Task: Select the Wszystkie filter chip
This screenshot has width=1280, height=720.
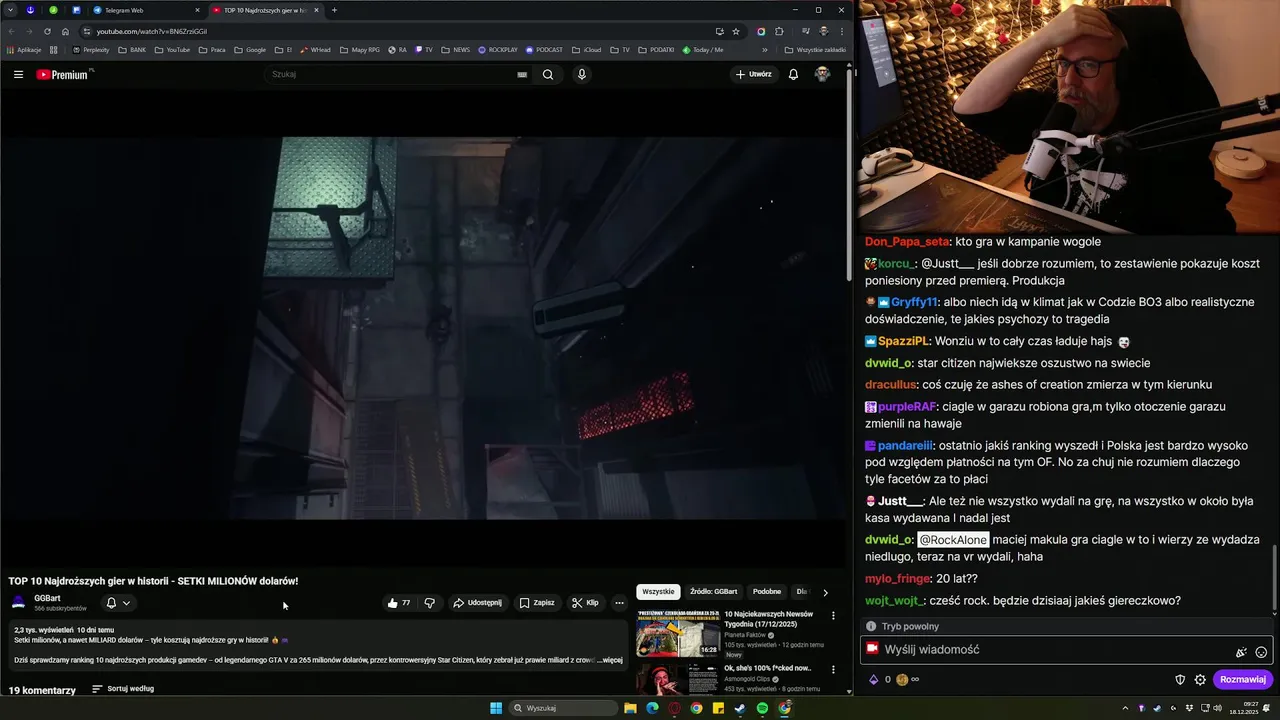Action: (658, 592)
